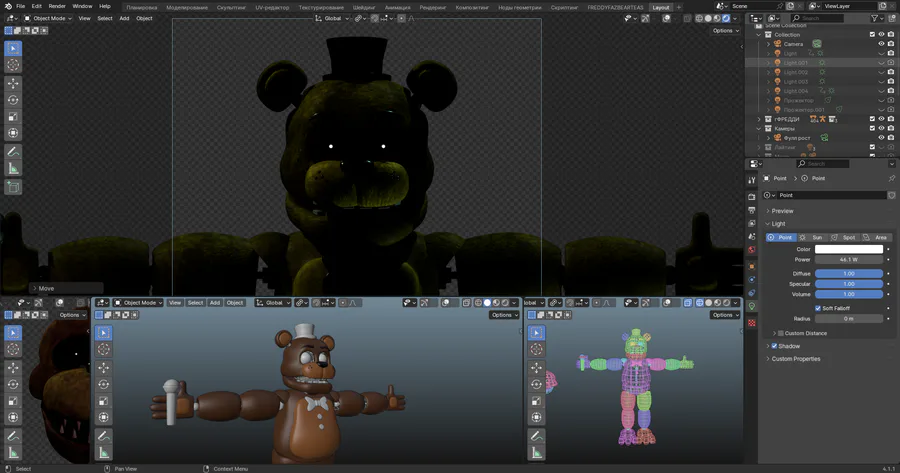Set light type to Area
This screenshot has width=900, height=473.
[x=875, y=237]
